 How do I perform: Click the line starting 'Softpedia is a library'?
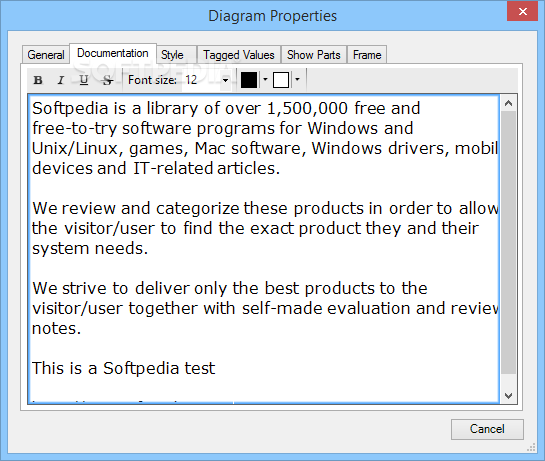(x=226, y=108)
